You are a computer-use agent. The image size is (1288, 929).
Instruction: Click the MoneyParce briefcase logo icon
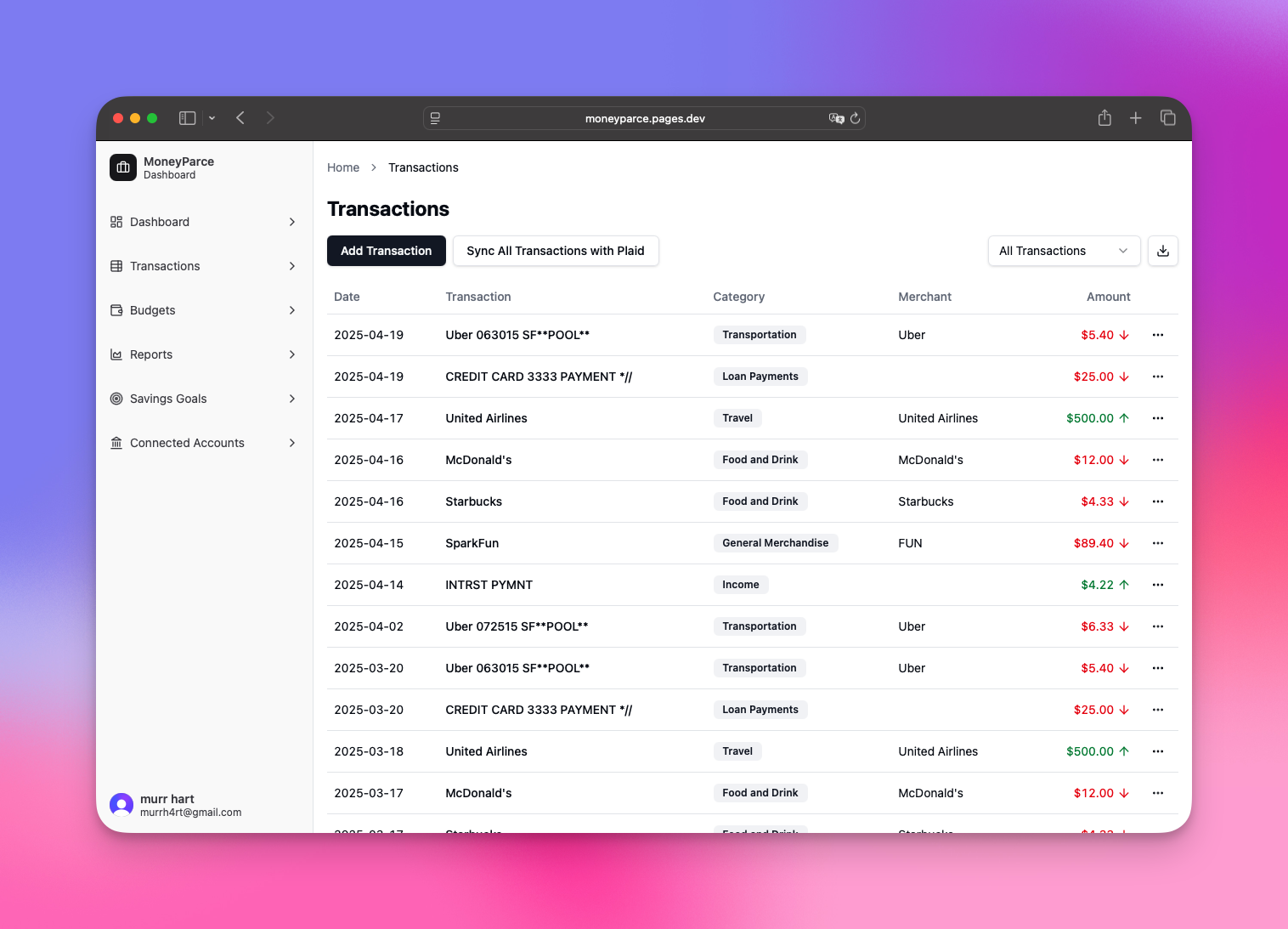(x=123, y=167)
